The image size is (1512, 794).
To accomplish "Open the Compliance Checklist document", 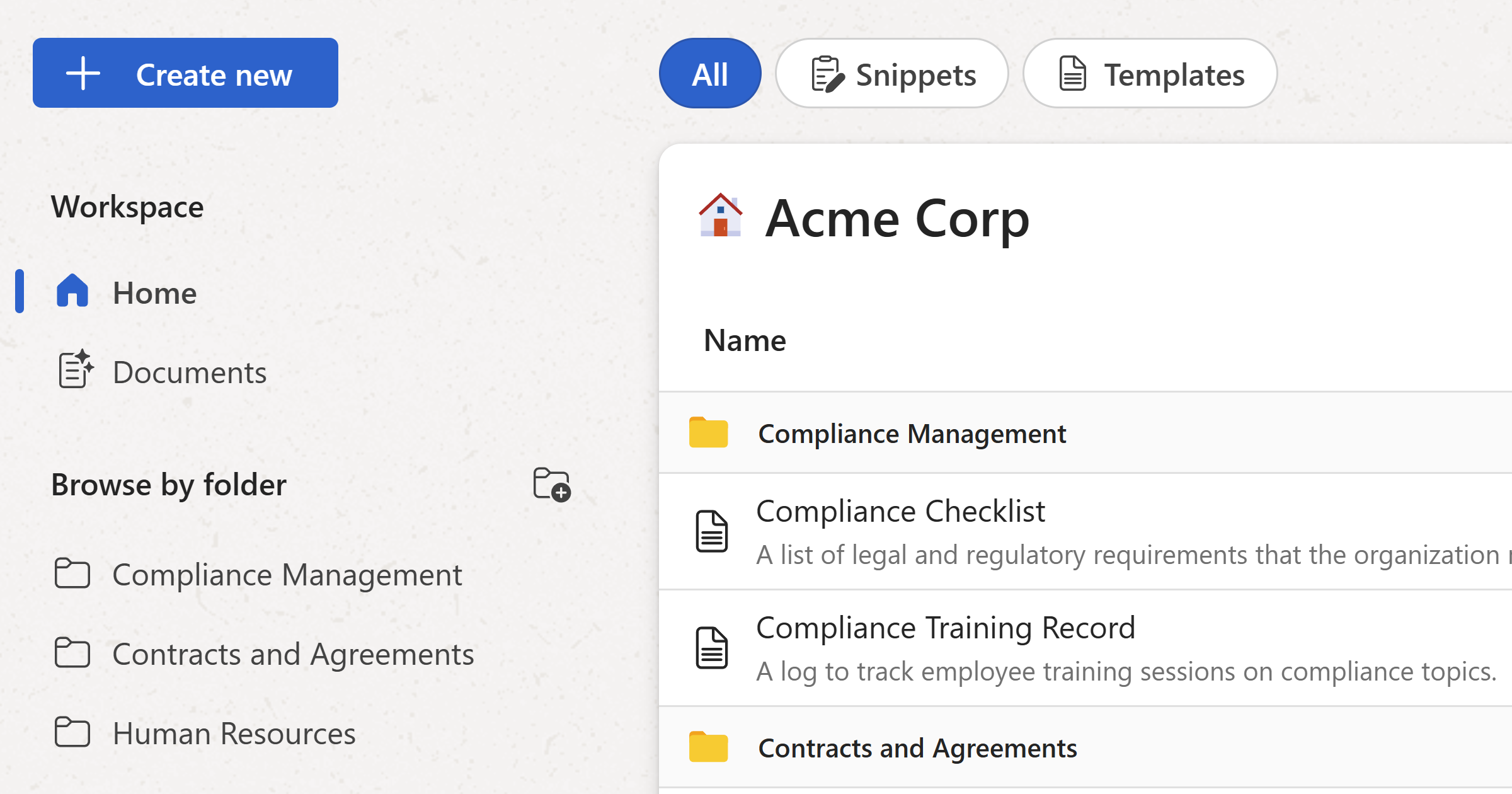I will tap(900, 511).
